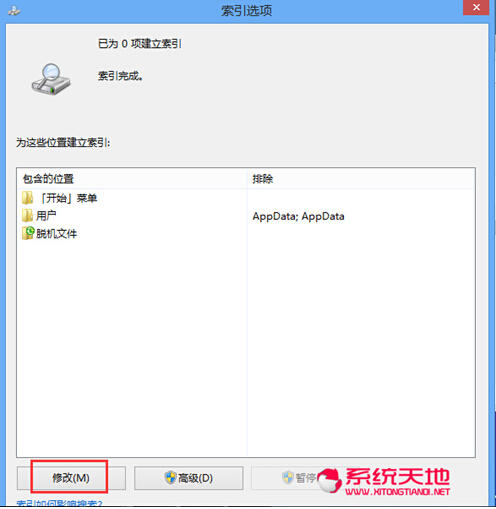This screenshot has height=509, width=496.
Task: Select the Offline Files (脱机文件) icon
Action: [28, 233]
